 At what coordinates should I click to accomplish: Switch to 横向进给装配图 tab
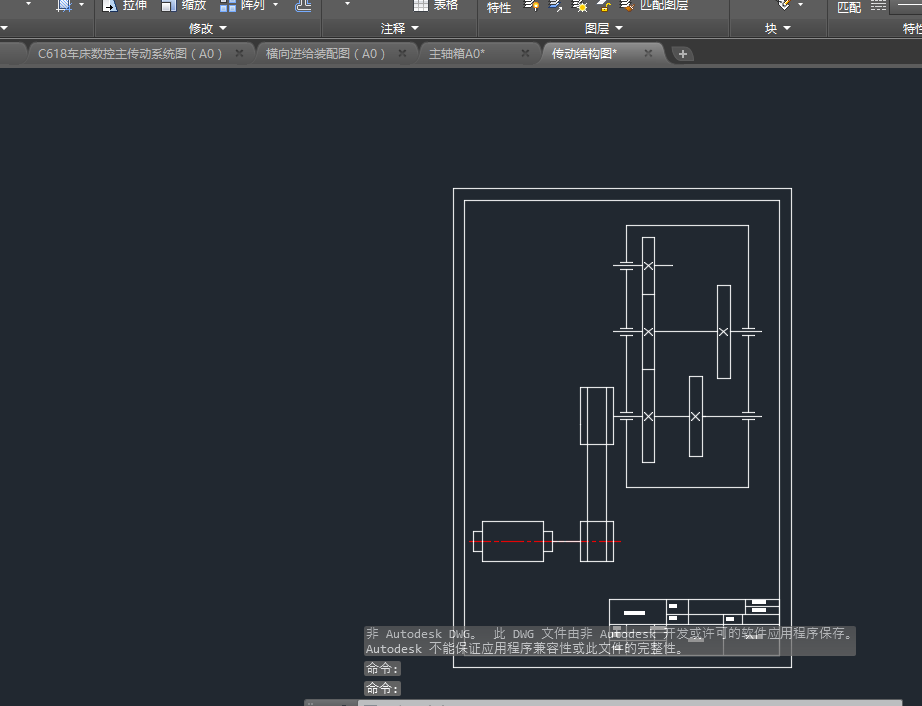[x=325, y=54]
